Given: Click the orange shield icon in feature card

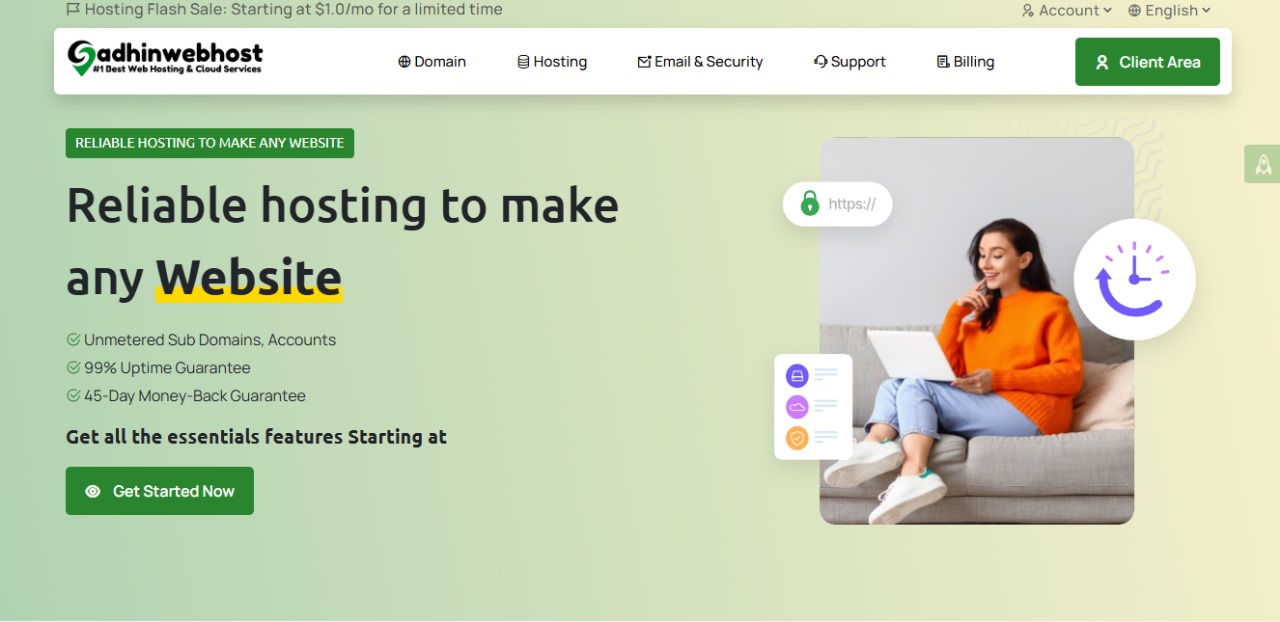Looking at the screenshot, I should point(797,438).
